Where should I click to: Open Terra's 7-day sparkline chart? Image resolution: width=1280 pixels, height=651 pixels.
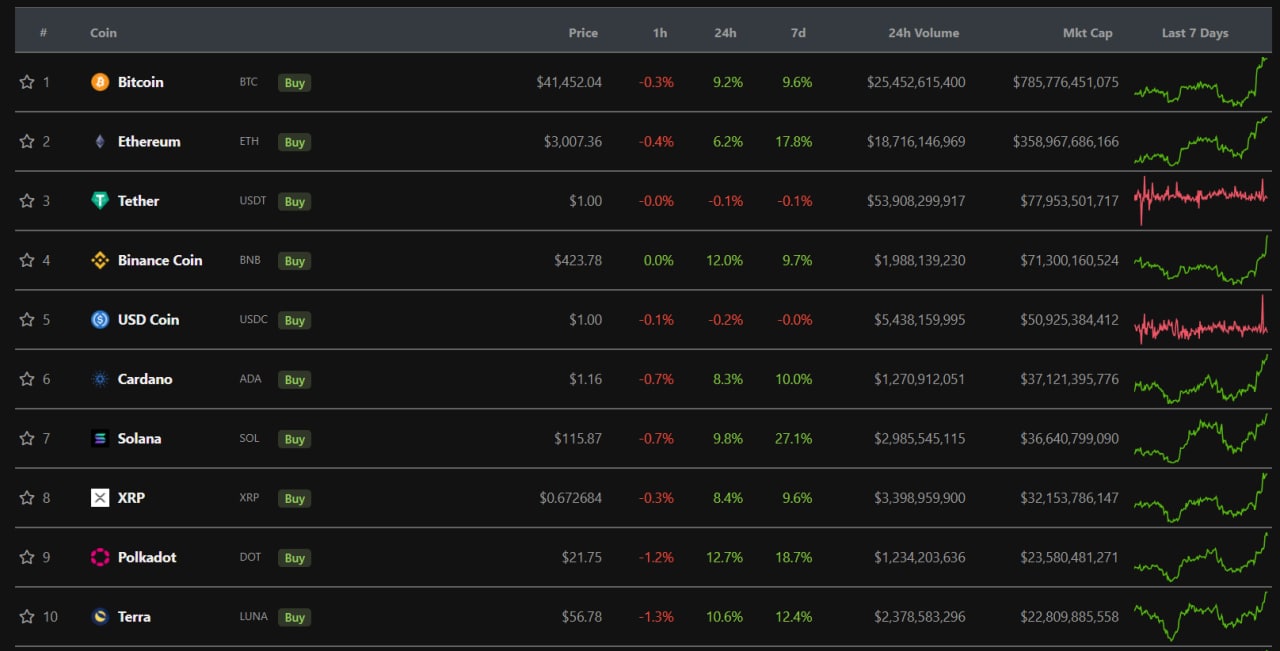click(x=1201, y=616)
